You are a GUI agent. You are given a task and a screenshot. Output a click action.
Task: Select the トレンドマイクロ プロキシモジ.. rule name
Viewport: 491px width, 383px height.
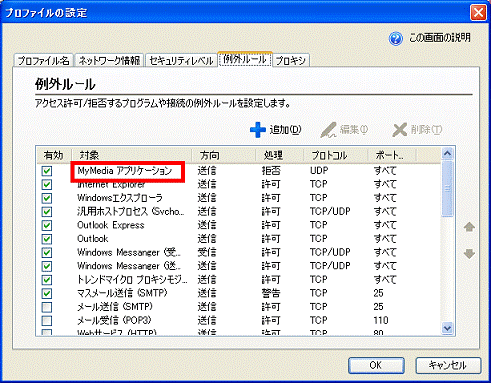coord(132,280)
